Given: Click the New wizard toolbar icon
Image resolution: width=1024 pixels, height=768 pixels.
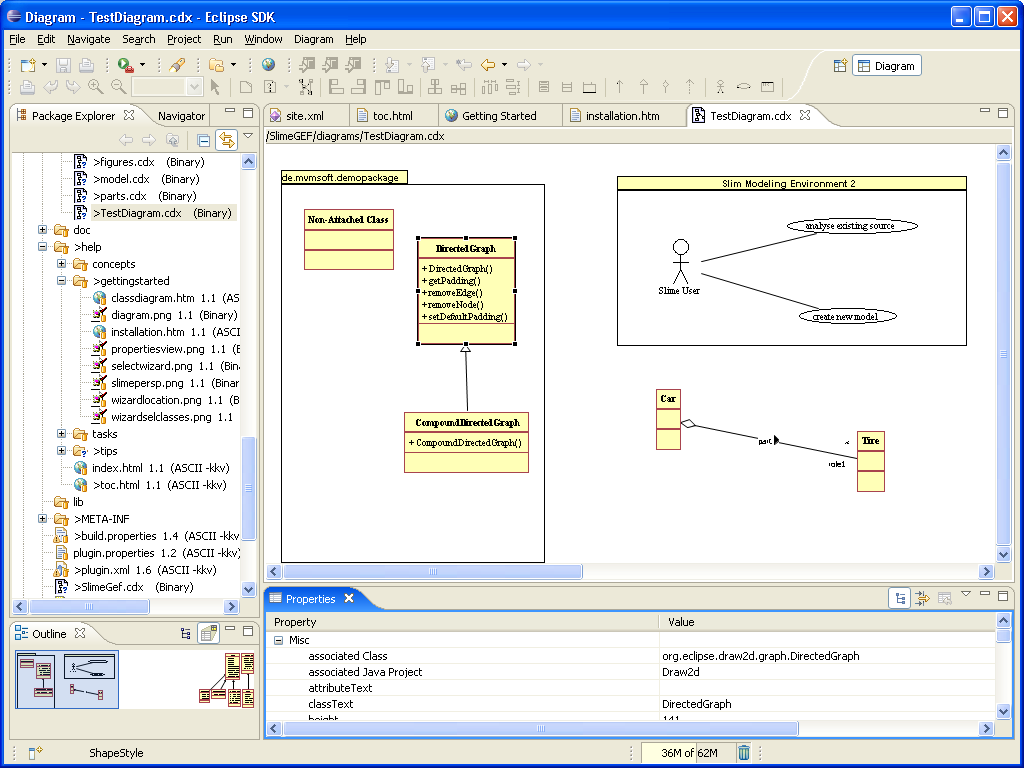Looking at the screenshot, I should pos(28,65).
